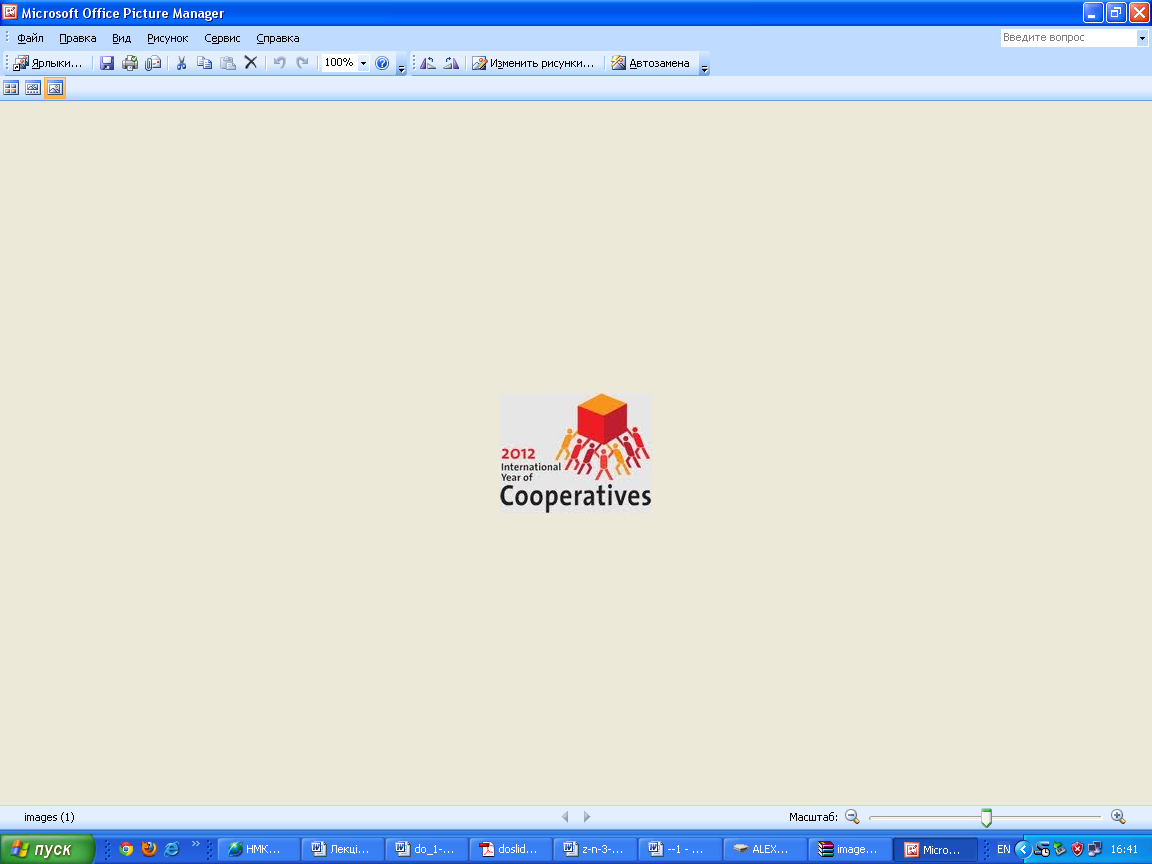Launch Firefox from quick launch
1152x864 pixels.
[x=149, y=849]
